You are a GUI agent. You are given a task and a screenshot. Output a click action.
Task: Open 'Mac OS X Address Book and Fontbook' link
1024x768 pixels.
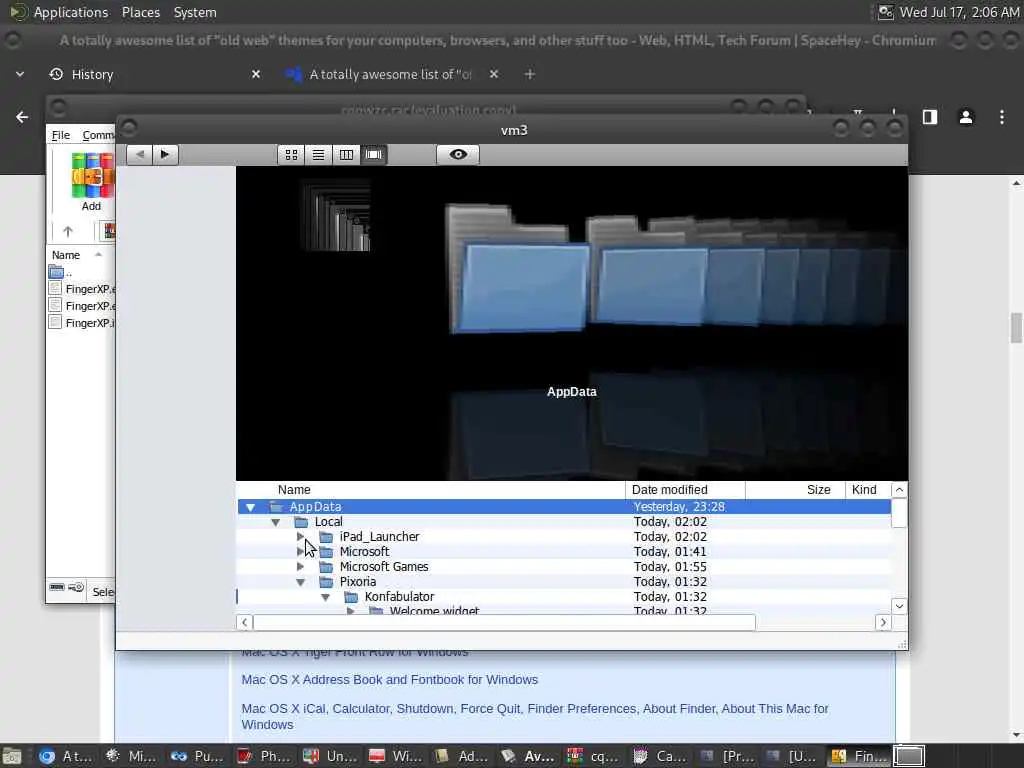(390, 680)
